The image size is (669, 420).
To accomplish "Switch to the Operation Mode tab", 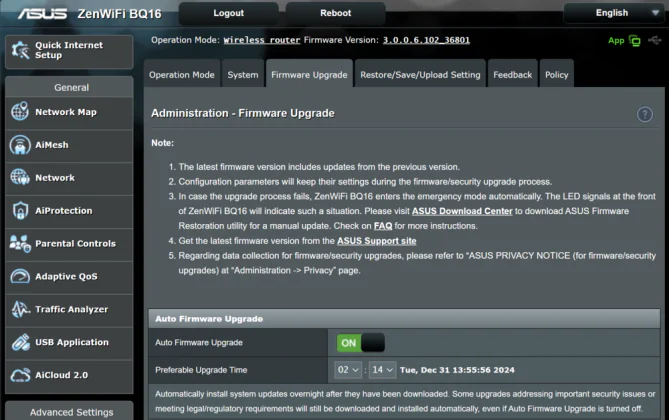I will click(182, 74).
